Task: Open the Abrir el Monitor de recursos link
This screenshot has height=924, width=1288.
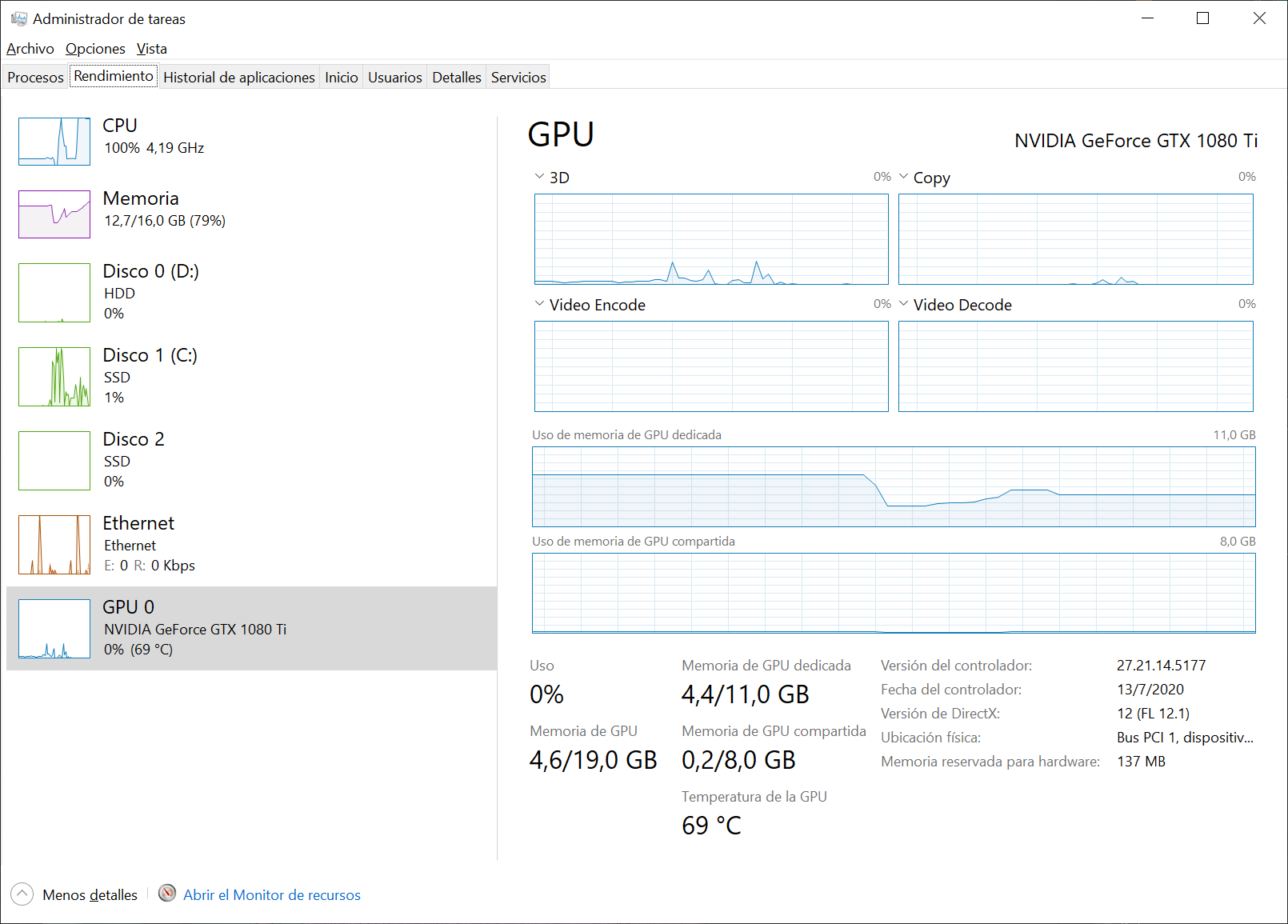Action: click(x=272, y=894)
